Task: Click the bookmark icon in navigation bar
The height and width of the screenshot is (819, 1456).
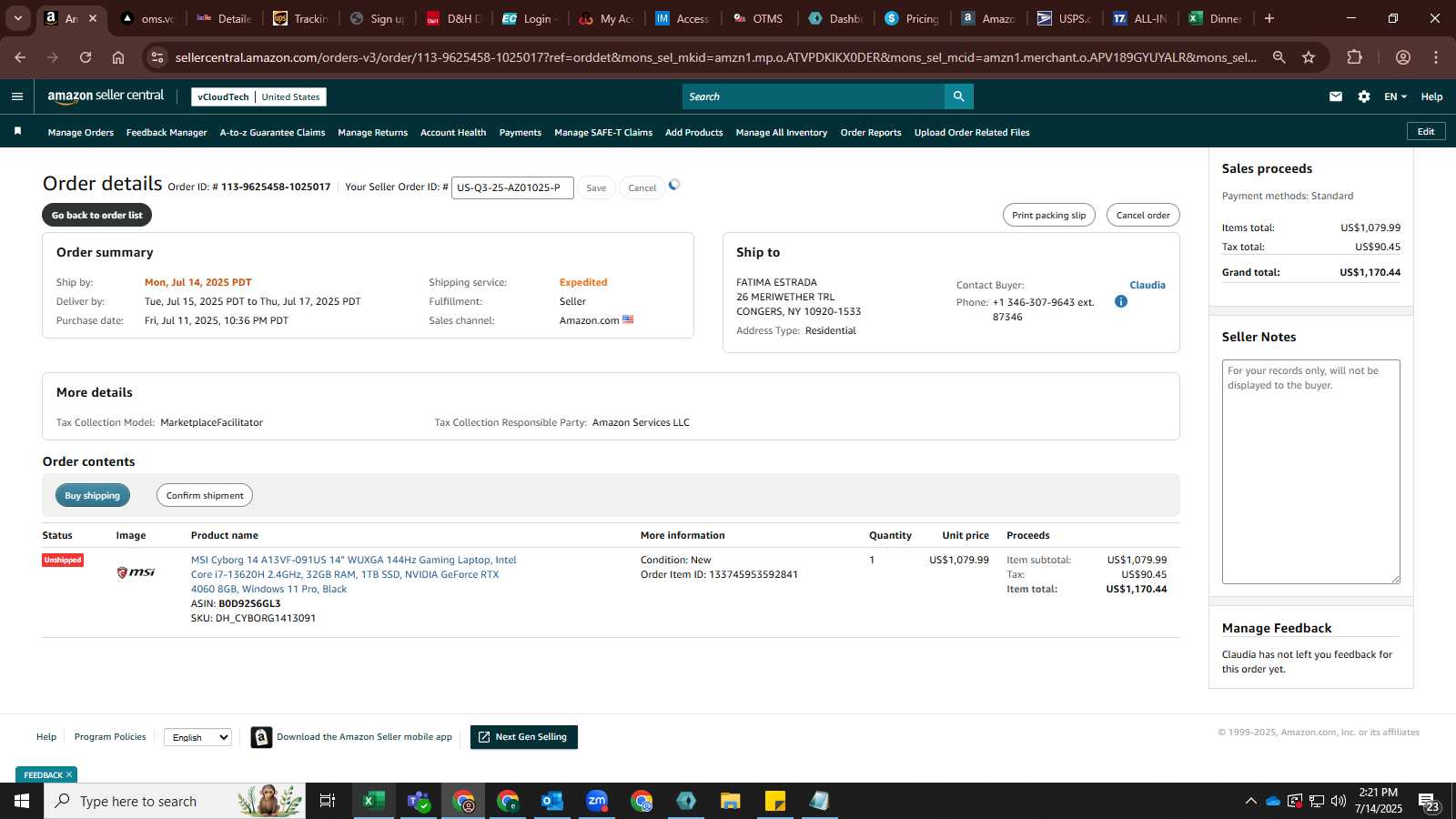Action: click(x=17, y=132)
